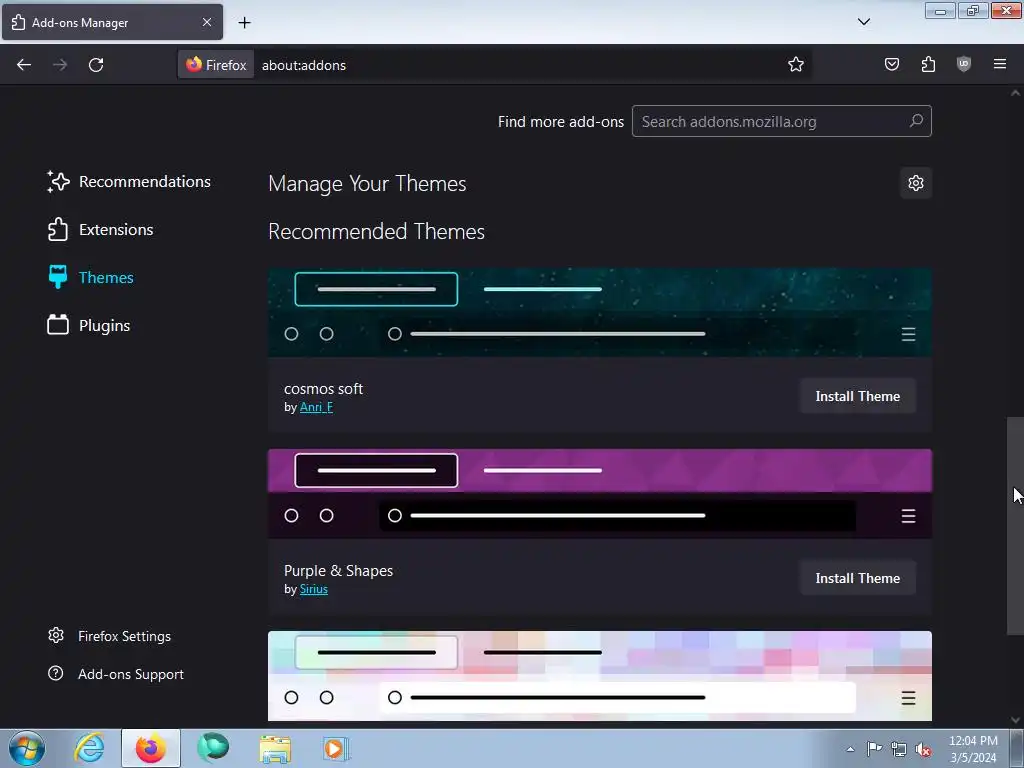This screenshot has width=1024, height=768.
Task: Open the theme tools gear button
Action: point(916,183)
